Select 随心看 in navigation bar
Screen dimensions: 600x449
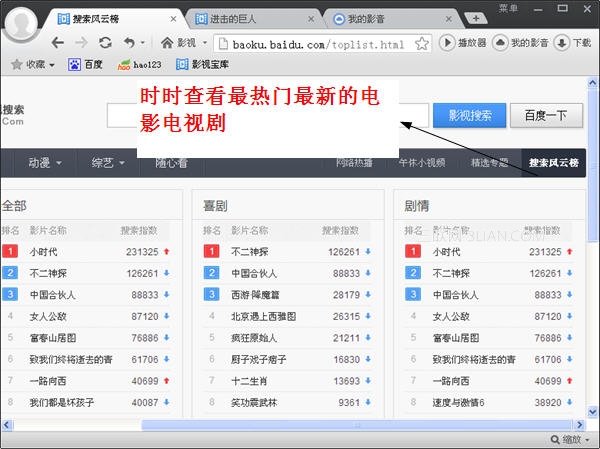171,163
